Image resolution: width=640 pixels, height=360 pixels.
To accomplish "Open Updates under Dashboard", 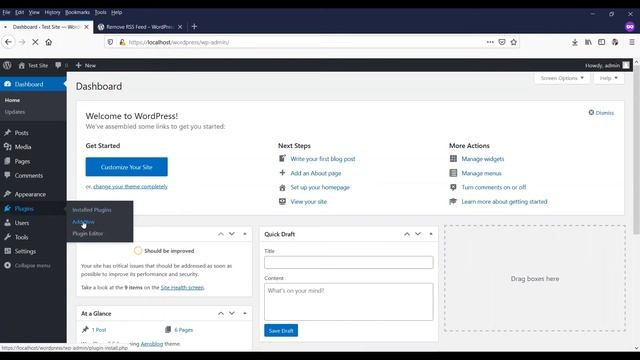I will tap(15, 112).
